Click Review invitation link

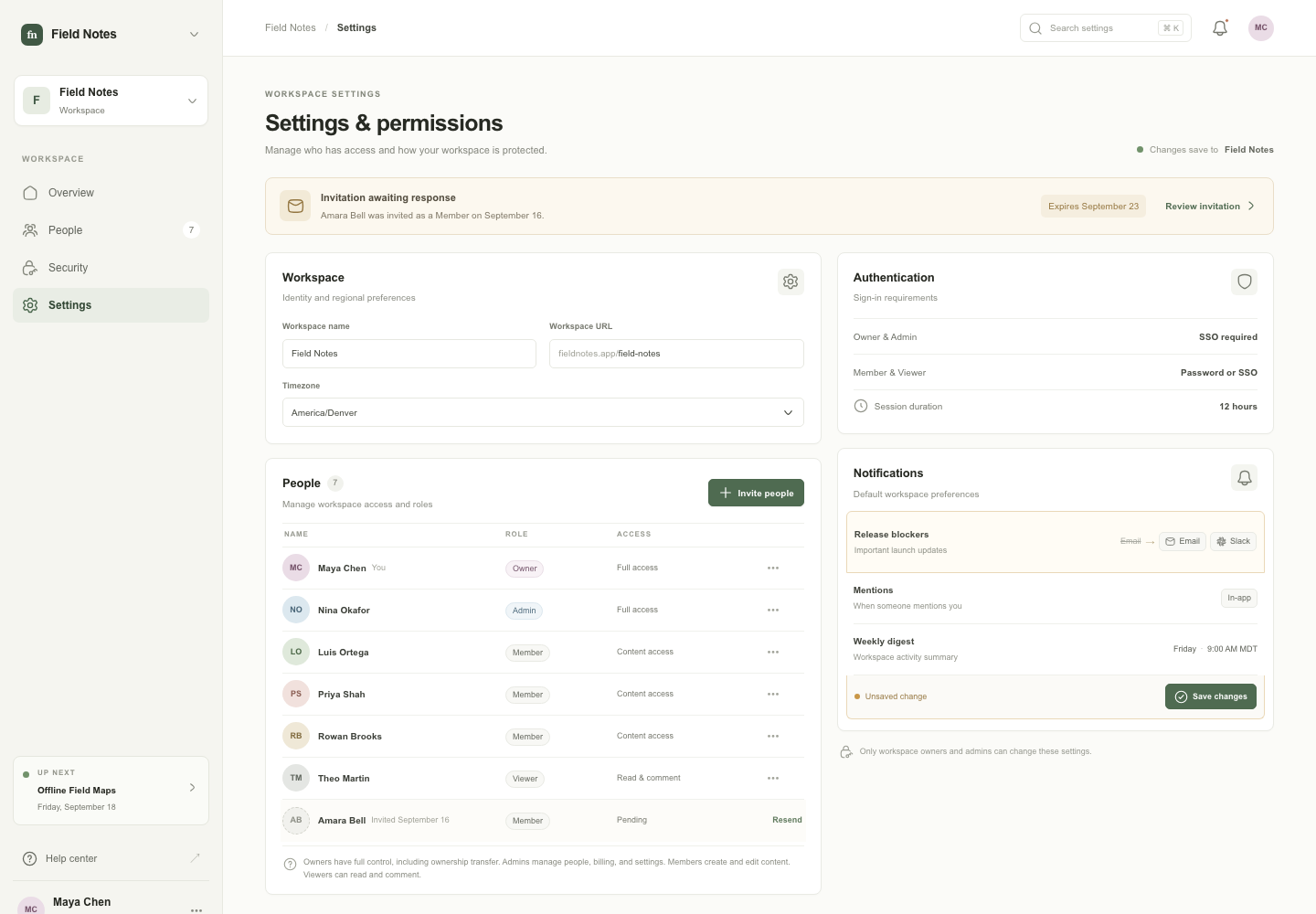(1210, 207)
